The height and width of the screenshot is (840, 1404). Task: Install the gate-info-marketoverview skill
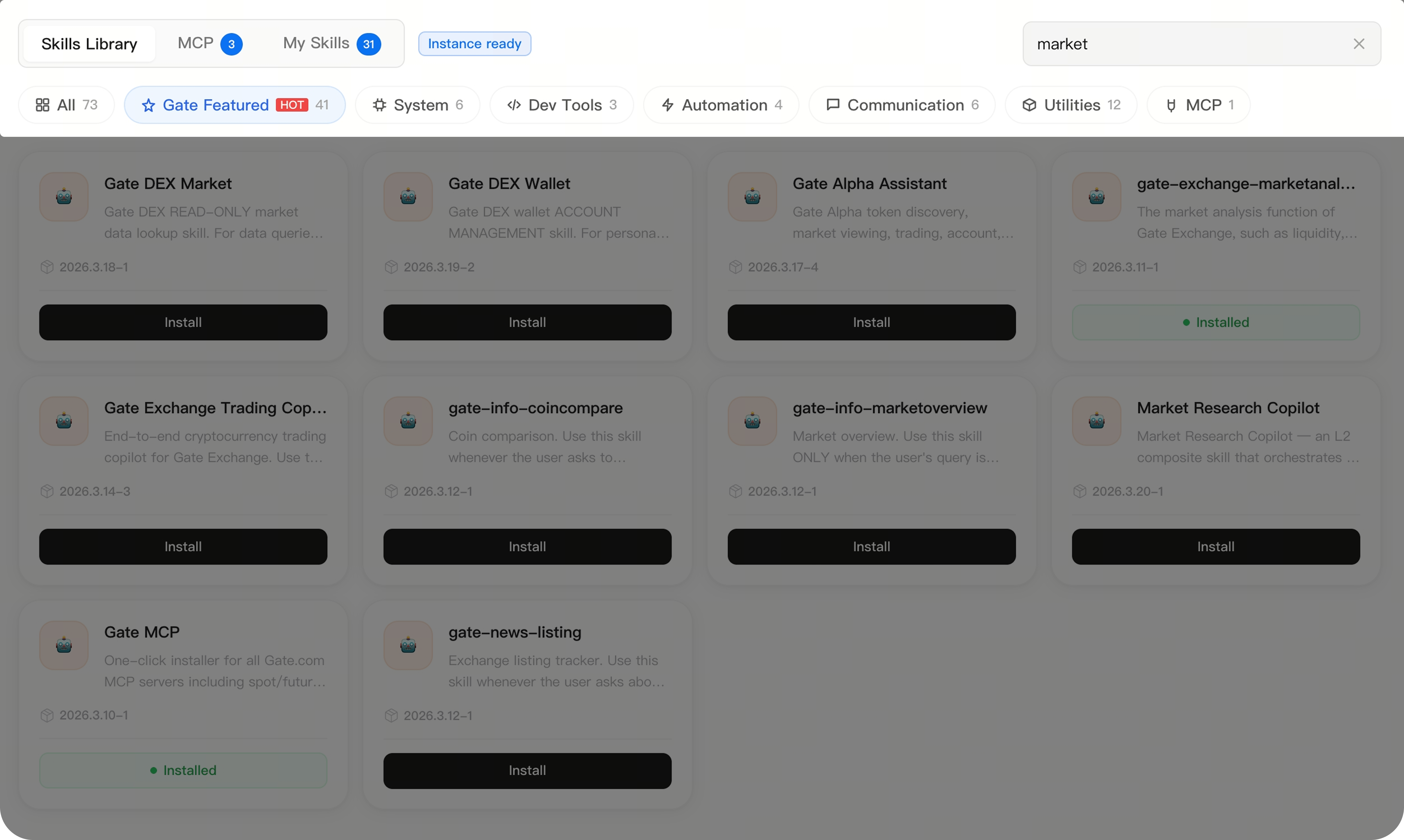[871, 546]
